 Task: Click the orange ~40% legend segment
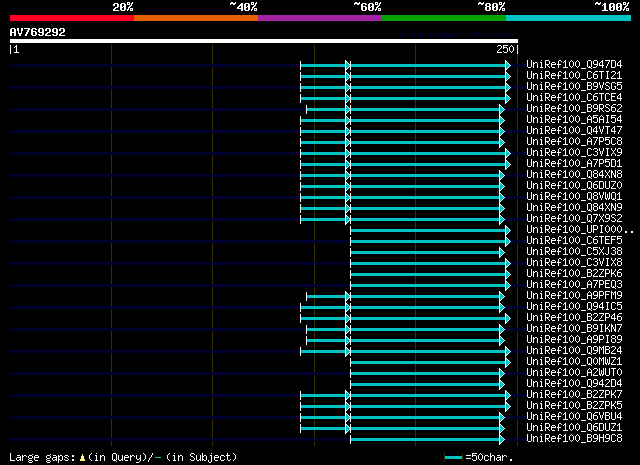(196, 18)
